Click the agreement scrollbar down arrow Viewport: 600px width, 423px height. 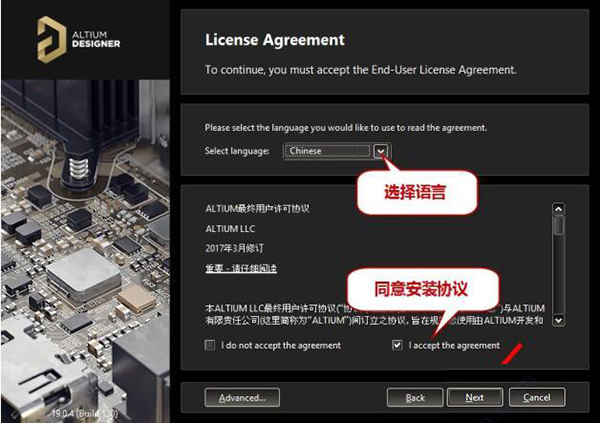pyautogui.click(x=559, y=320)
